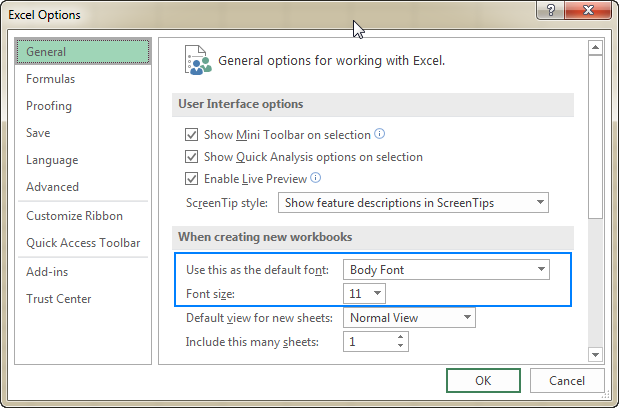
Task: Go to the Save category
Action: 83,133
